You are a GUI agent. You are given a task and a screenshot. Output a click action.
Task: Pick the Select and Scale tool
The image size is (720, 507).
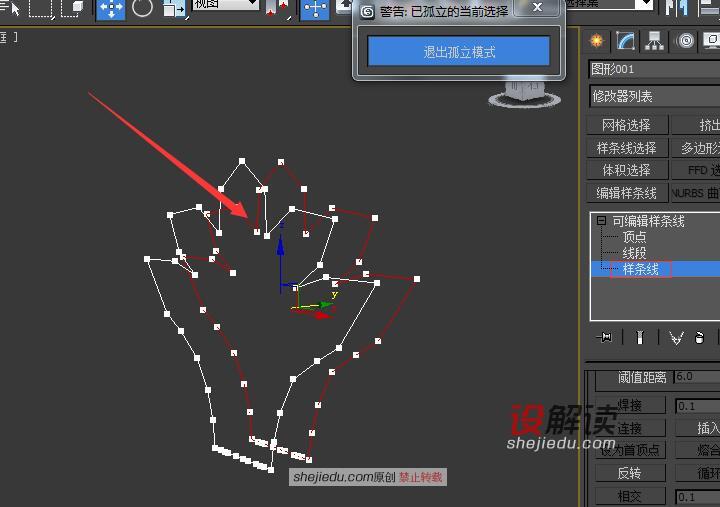pos(174,9)
